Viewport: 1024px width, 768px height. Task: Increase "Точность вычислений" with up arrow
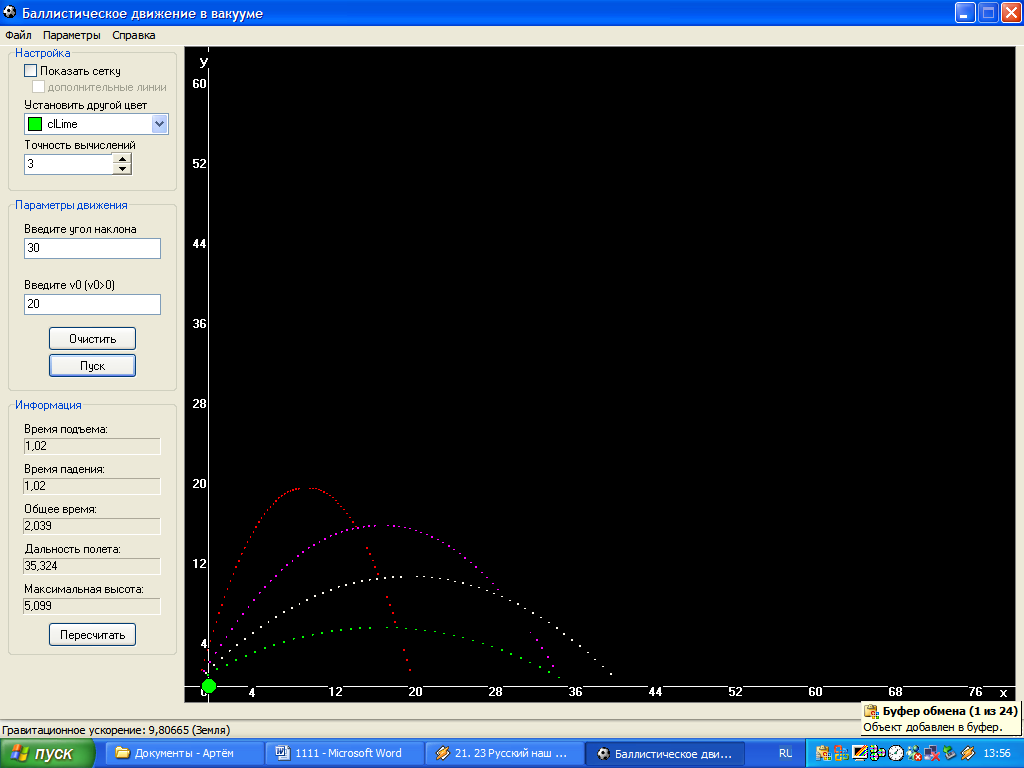(122, 158)
